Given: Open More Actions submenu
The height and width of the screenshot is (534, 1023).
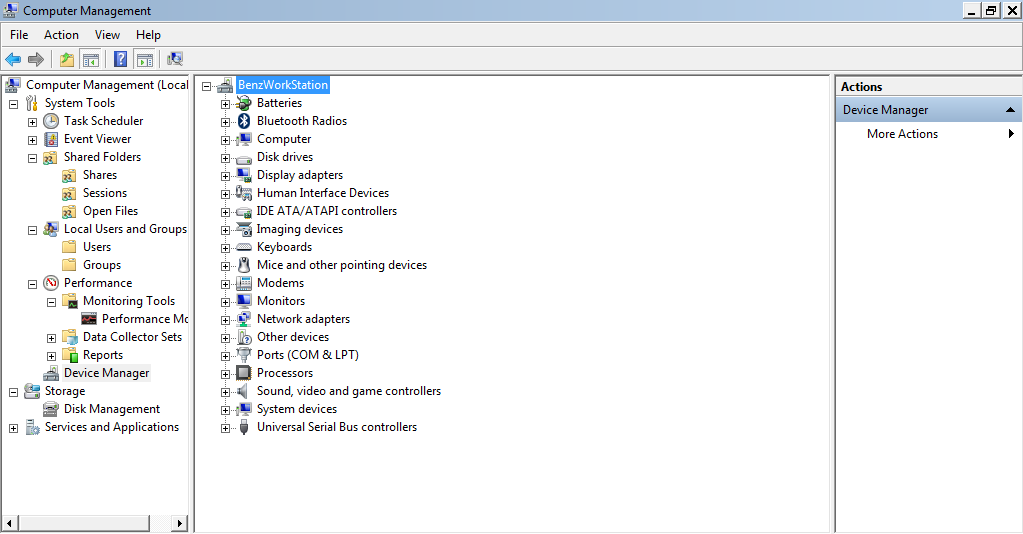Looking at the screenshot, I should coord(928,134).
